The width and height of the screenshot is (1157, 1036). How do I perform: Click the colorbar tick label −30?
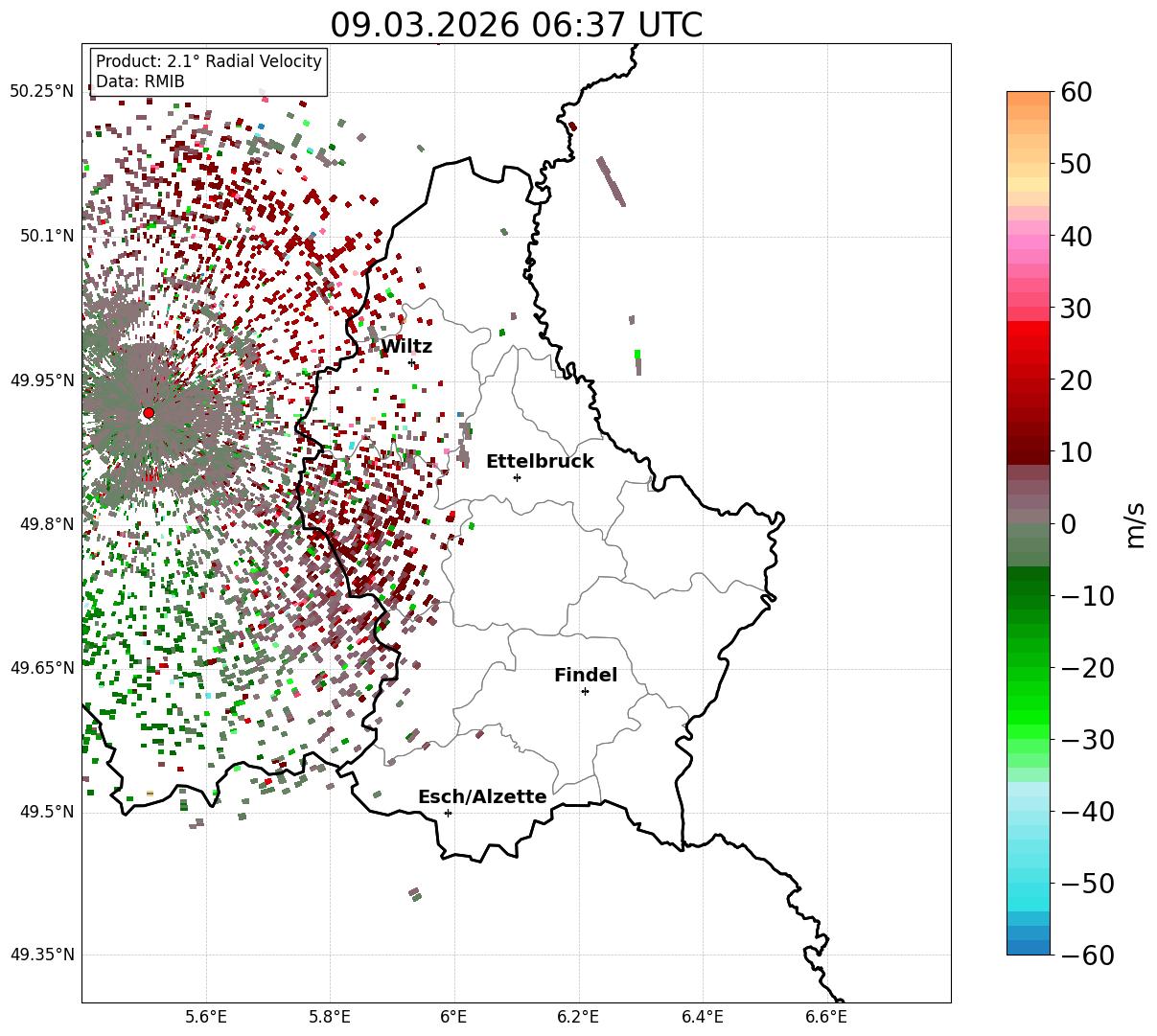tap(1087, 740)
